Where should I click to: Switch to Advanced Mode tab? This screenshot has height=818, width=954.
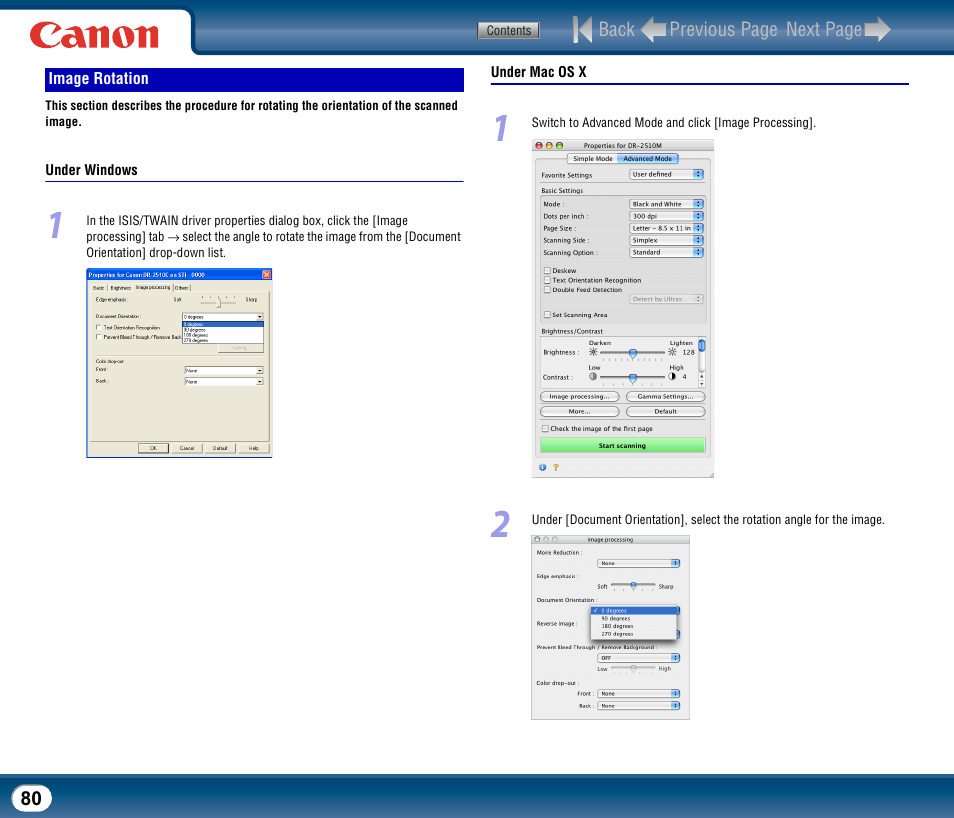[647, 158]
